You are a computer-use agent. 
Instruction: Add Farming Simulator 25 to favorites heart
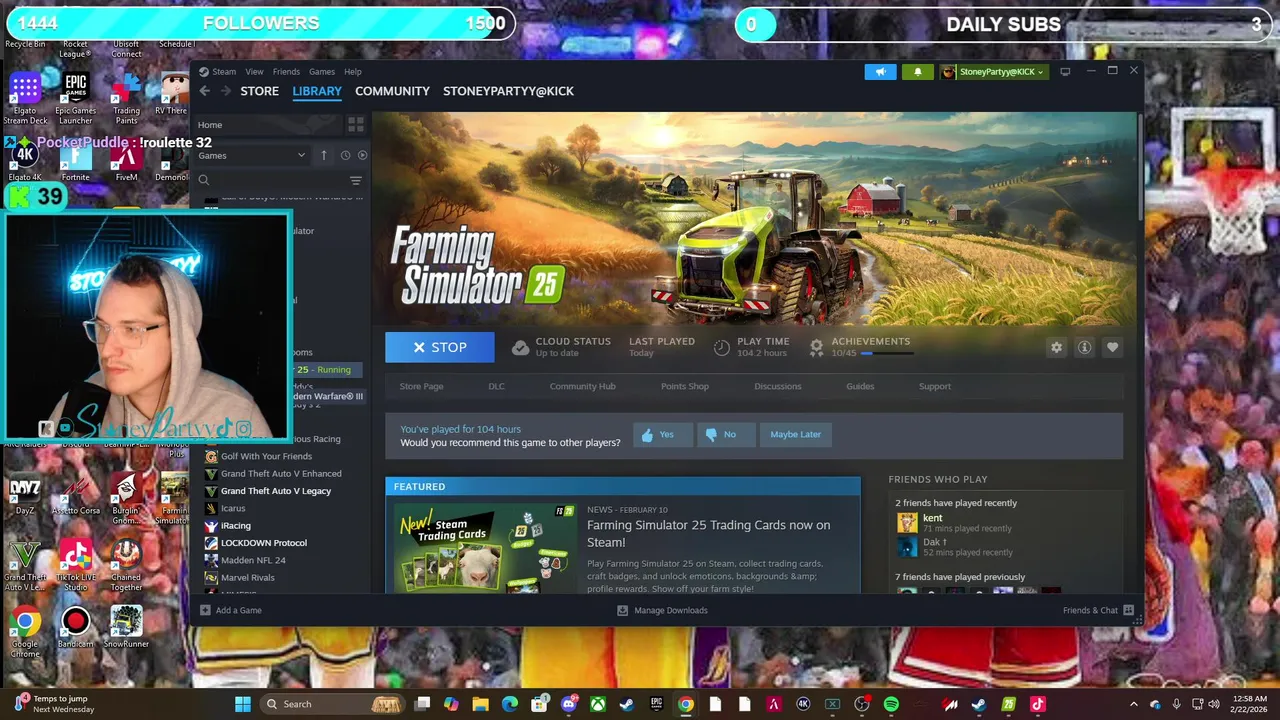[x=1112, y=347]
